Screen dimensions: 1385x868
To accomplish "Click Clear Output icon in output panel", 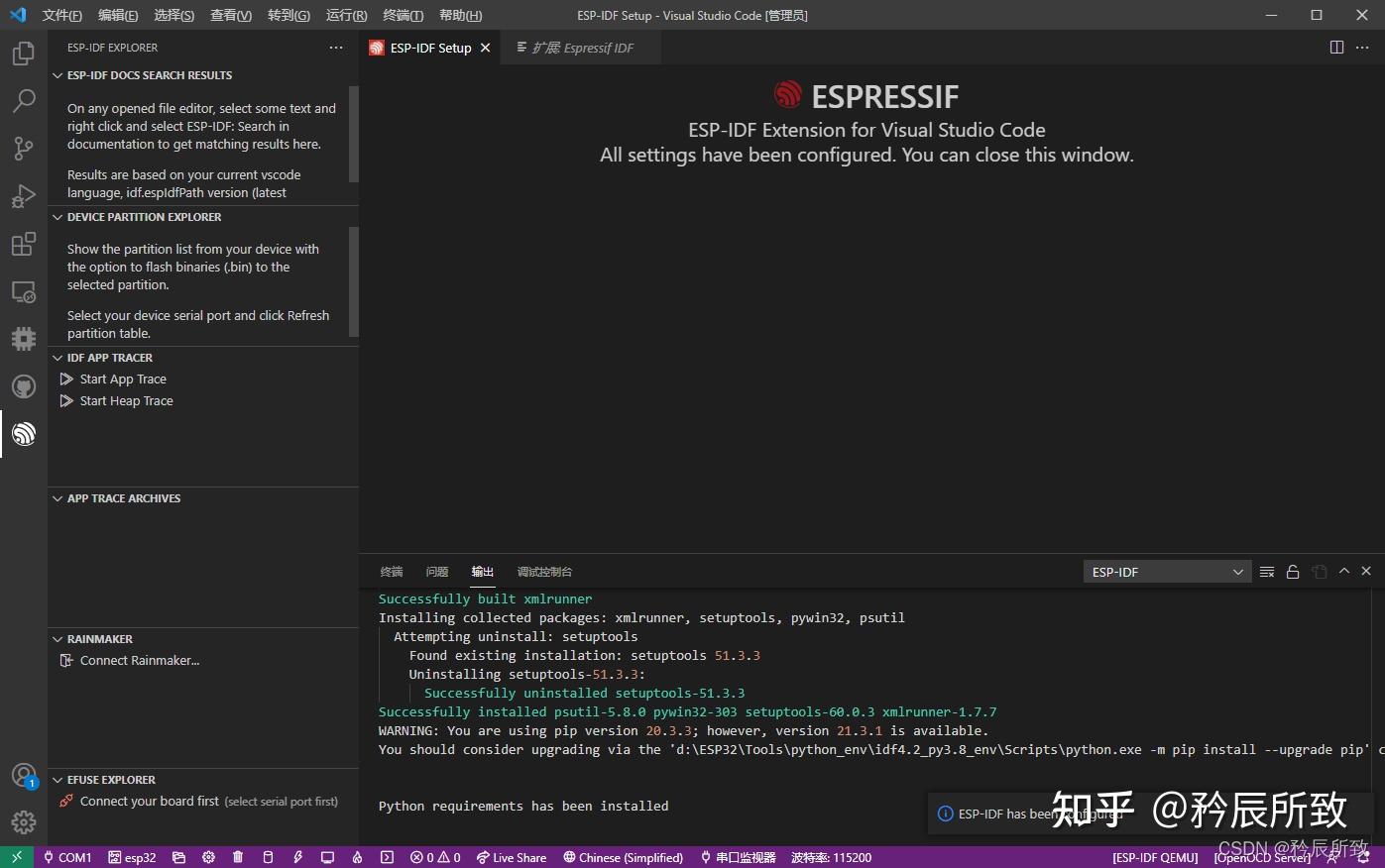I will (1265, 571).
